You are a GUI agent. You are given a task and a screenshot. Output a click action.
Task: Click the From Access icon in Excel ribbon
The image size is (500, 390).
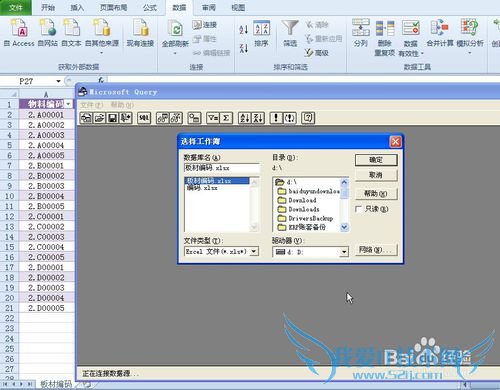click(19, 33)
